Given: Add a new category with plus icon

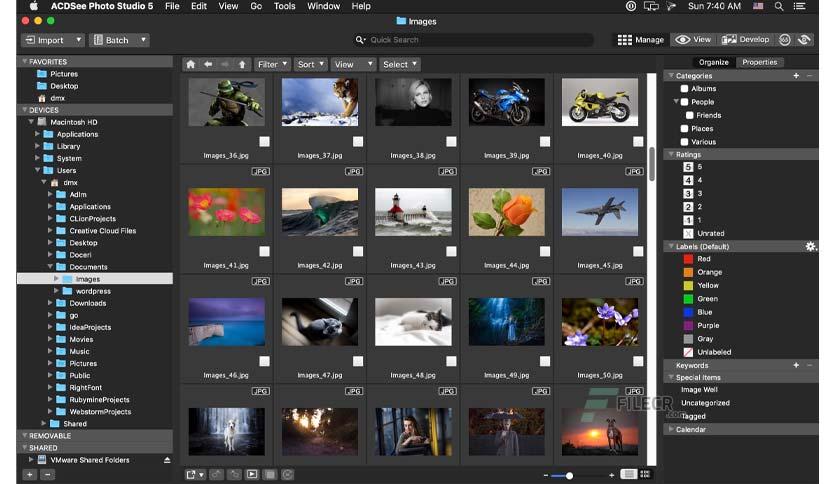Looking at the screenshot, I should tap(796, 76).
